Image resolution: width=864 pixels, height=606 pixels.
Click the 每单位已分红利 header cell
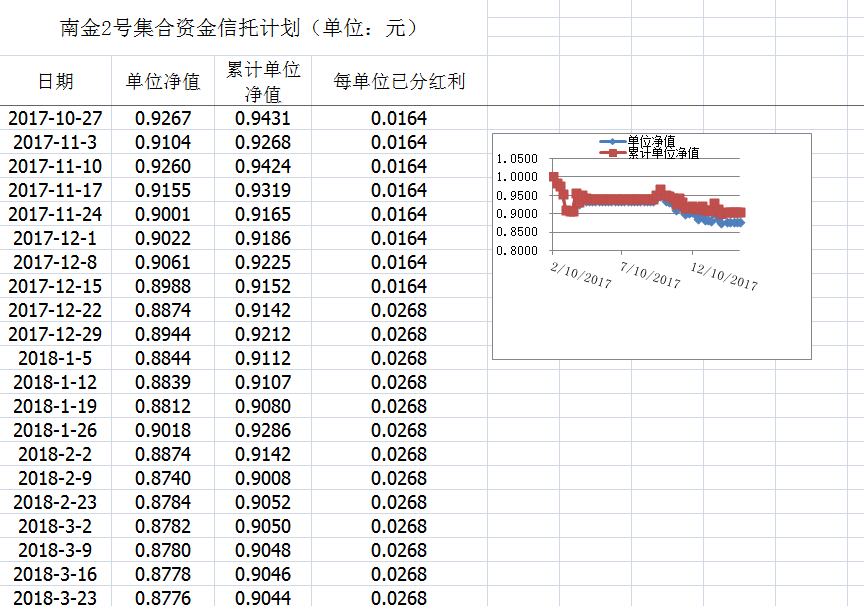pos(399,81)
